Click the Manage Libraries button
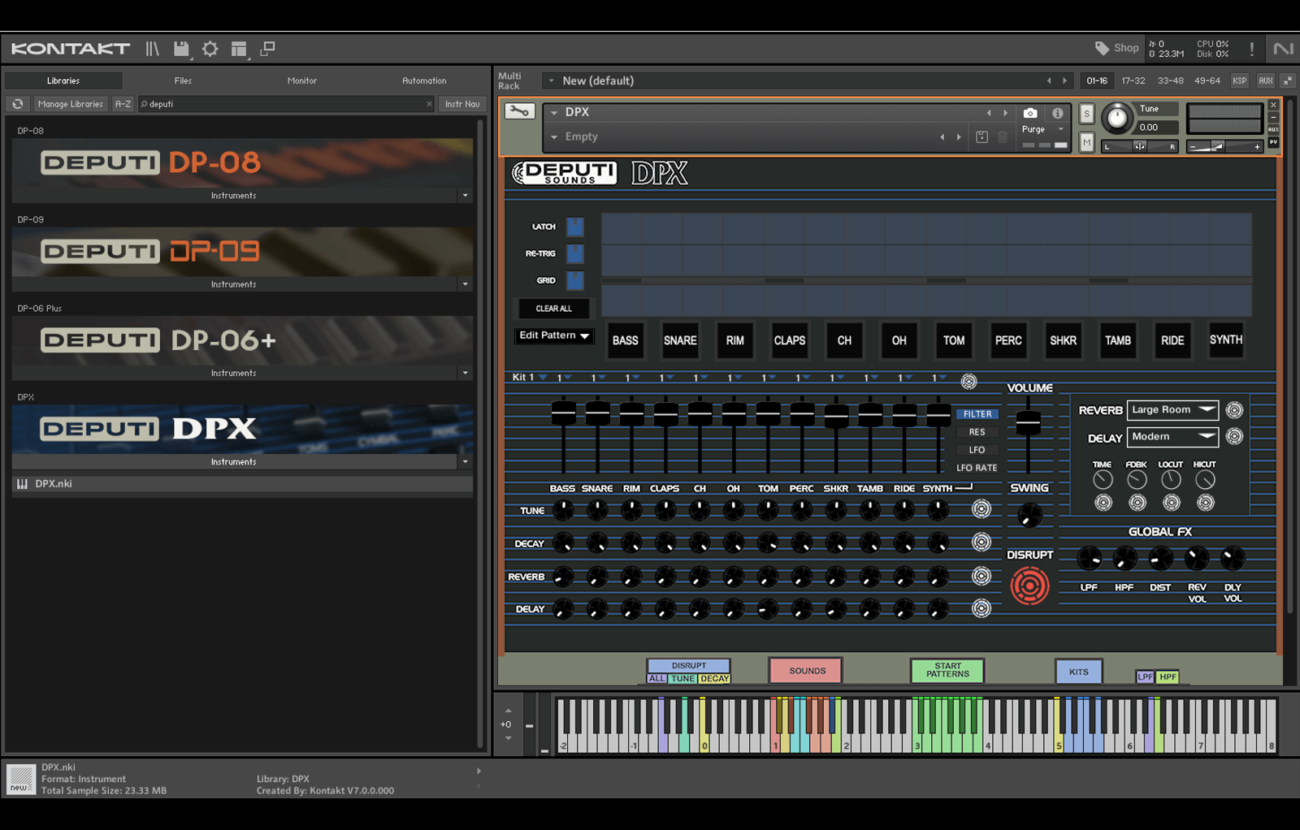1300x830 pixels. 70,104
